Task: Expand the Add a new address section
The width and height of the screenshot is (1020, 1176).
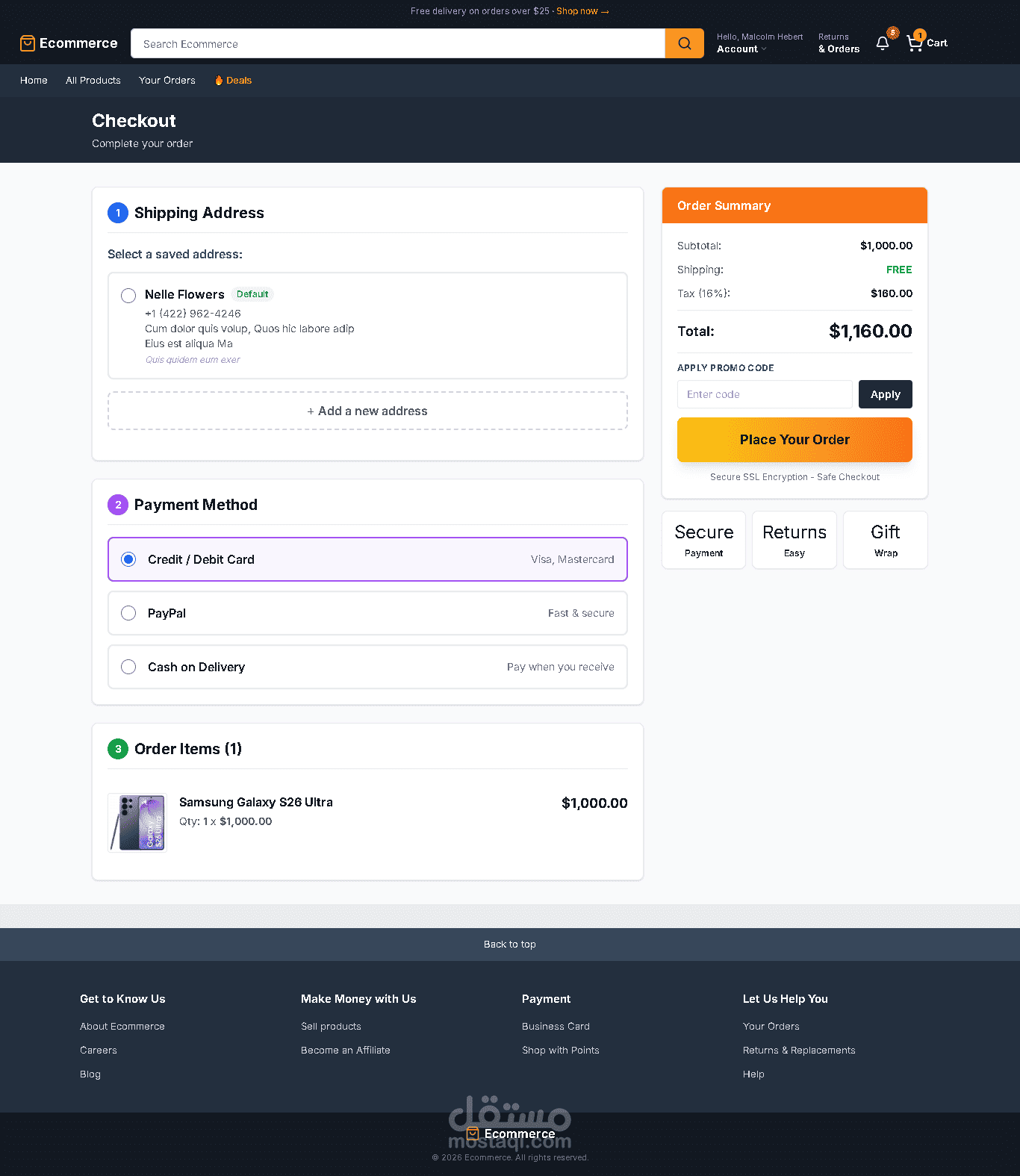Action: click(x=367, y=411)
